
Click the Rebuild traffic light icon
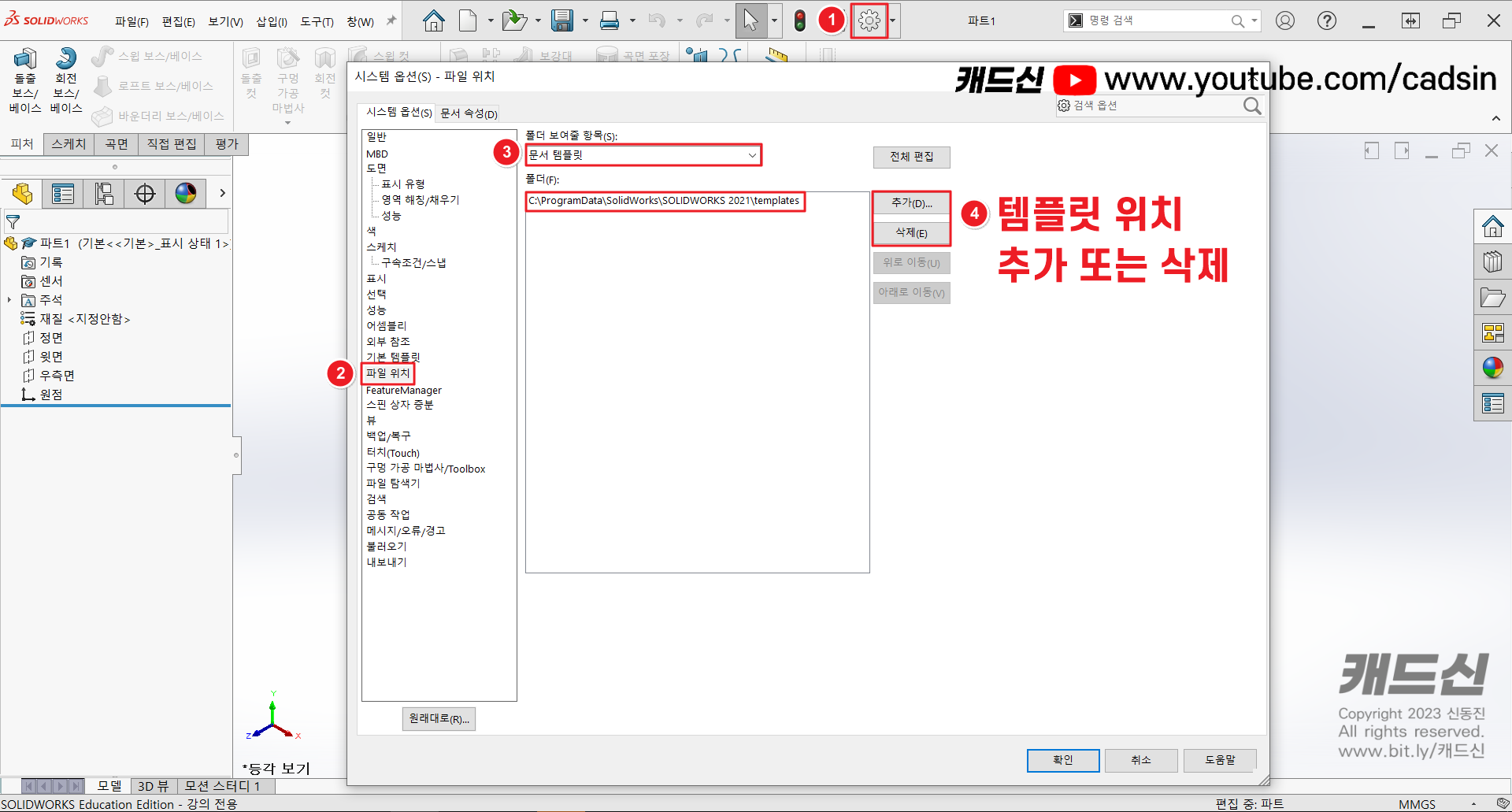tap(800, 20)
